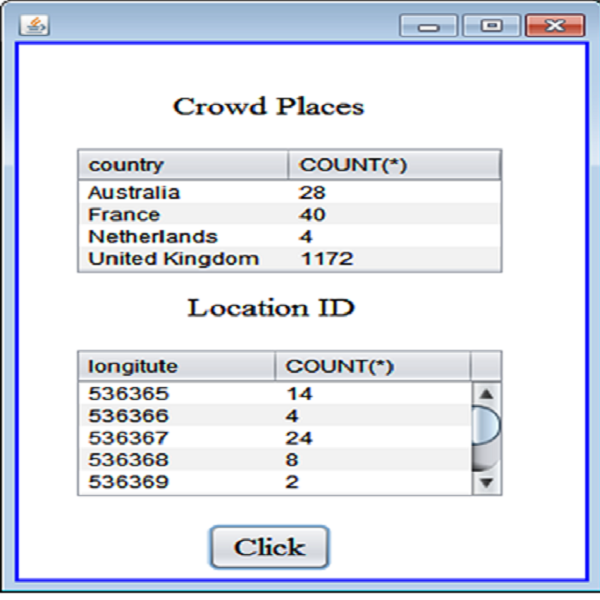Click the Location table scrollbar thumb
The width and height of the screenshot is (600, 600).
[x=486, y=426]
